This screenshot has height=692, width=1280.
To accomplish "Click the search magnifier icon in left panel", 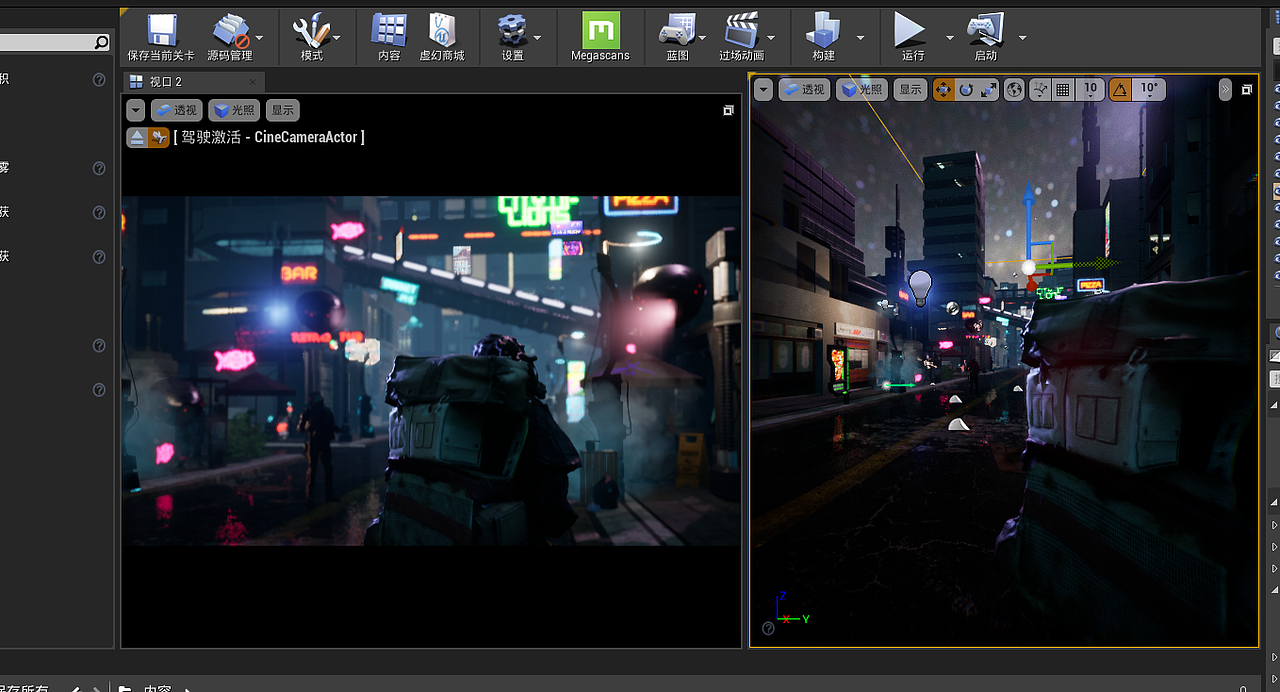I will click(101, 43).
